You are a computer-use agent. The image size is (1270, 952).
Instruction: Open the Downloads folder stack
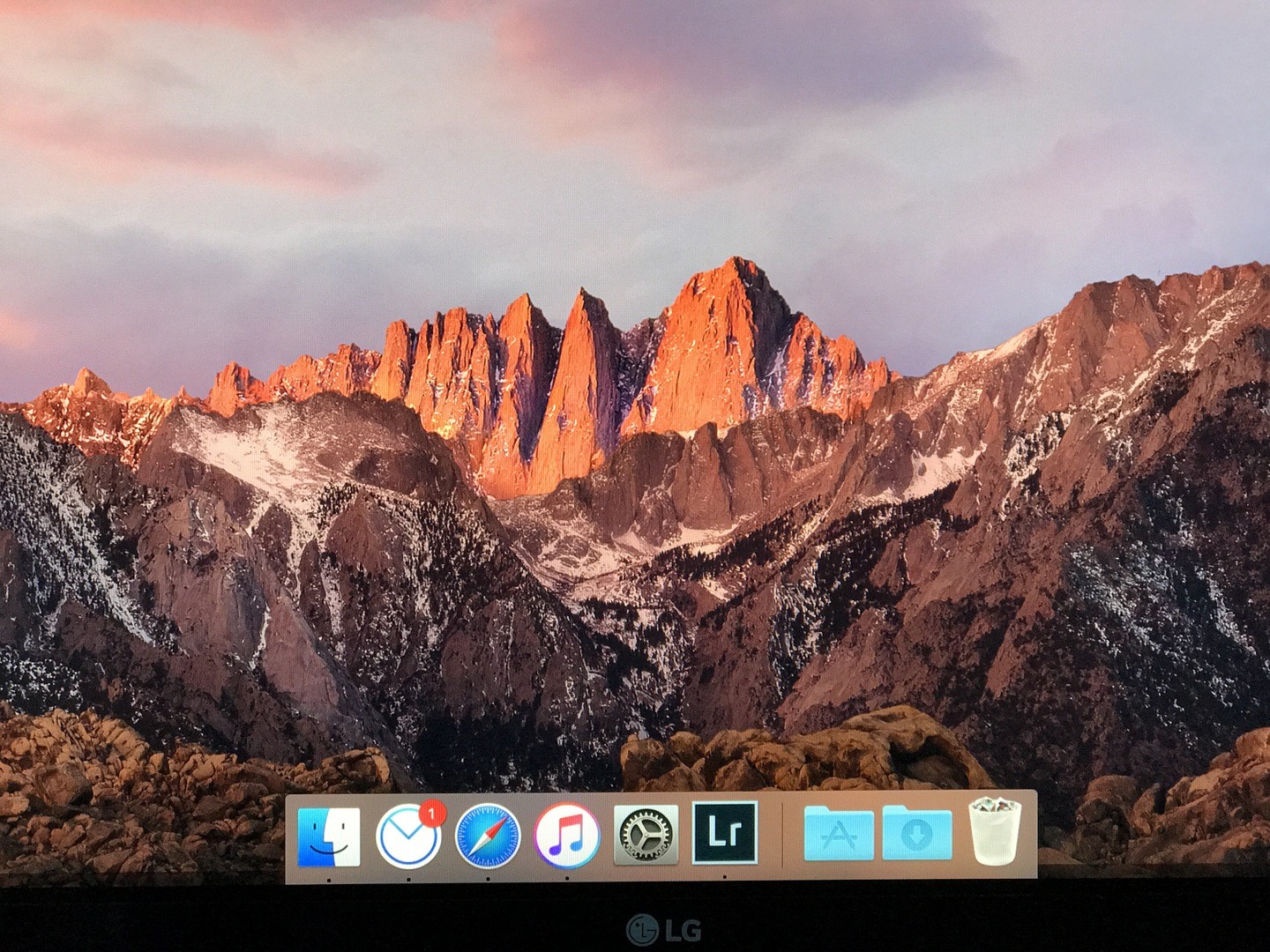tap(917, 833)
